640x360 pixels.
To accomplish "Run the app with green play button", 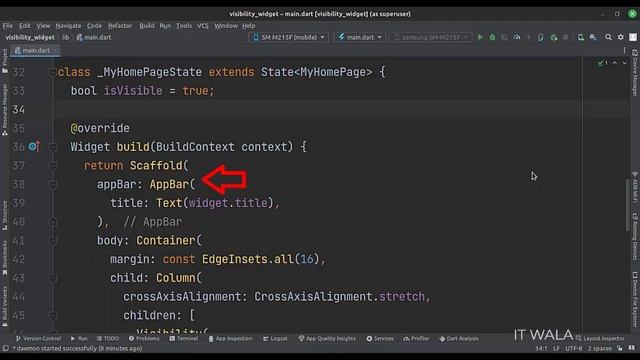I will click(x=480, y=37).
